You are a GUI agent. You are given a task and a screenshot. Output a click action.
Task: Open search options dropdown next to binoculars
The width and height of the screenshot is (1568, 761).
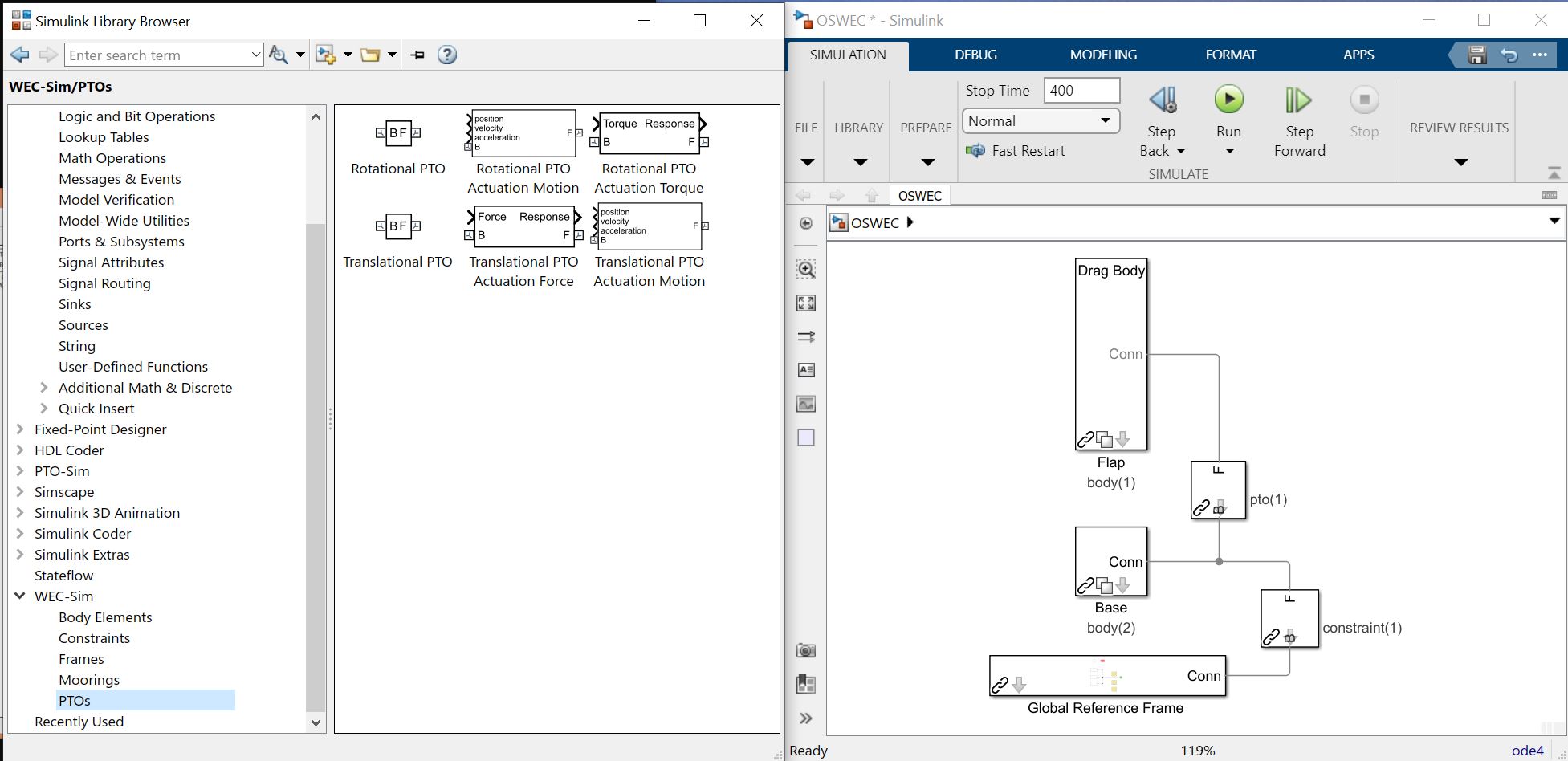300,55
